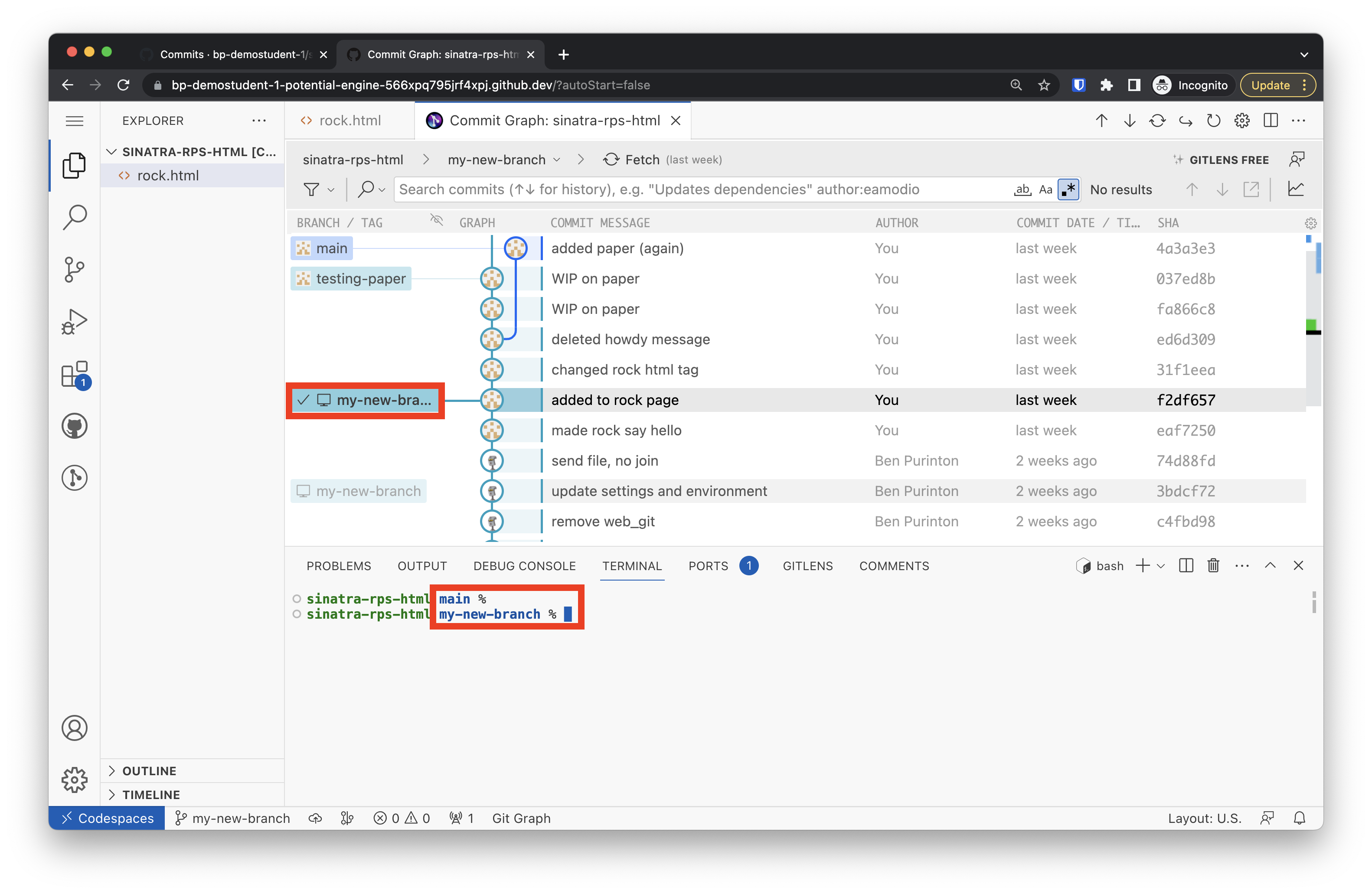1372x894 pixels.
Task: Toggle regular expression in commit search
Action: pos(1069,189)
